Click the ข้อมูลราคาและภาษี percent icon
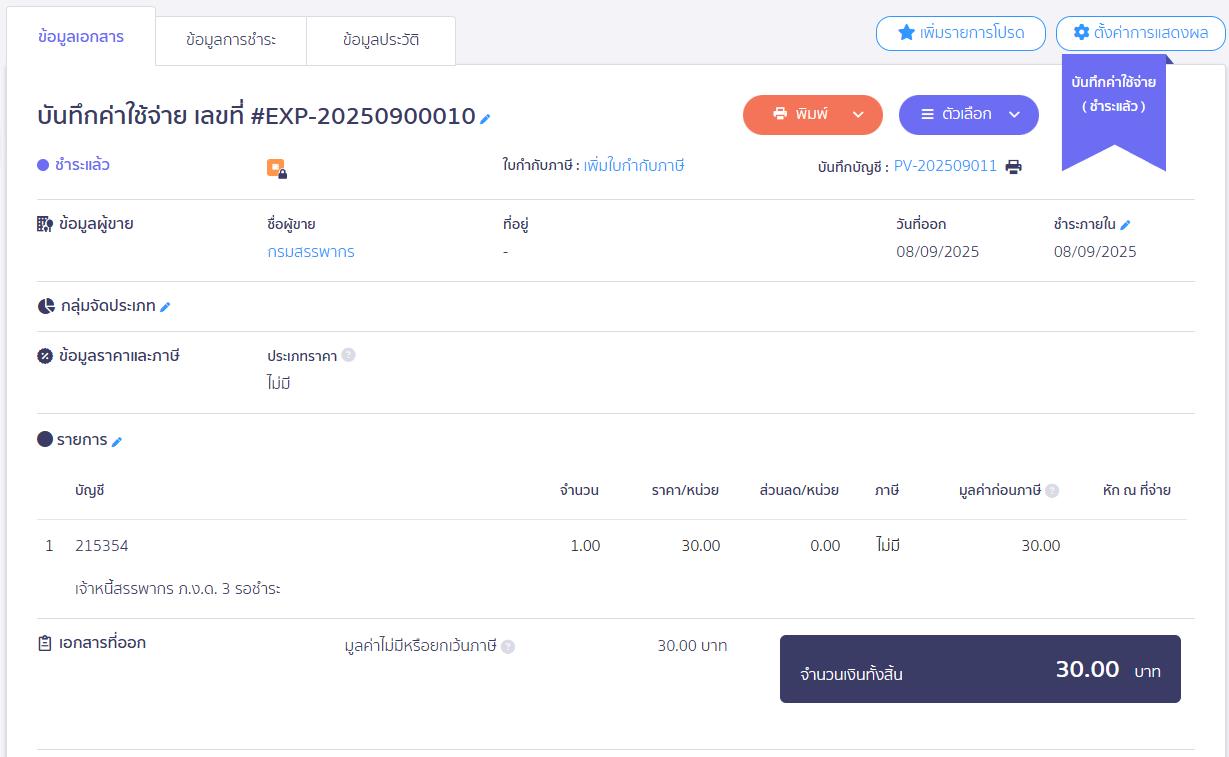This screenshot has height=757, width=1229. [x=45, y=356]
